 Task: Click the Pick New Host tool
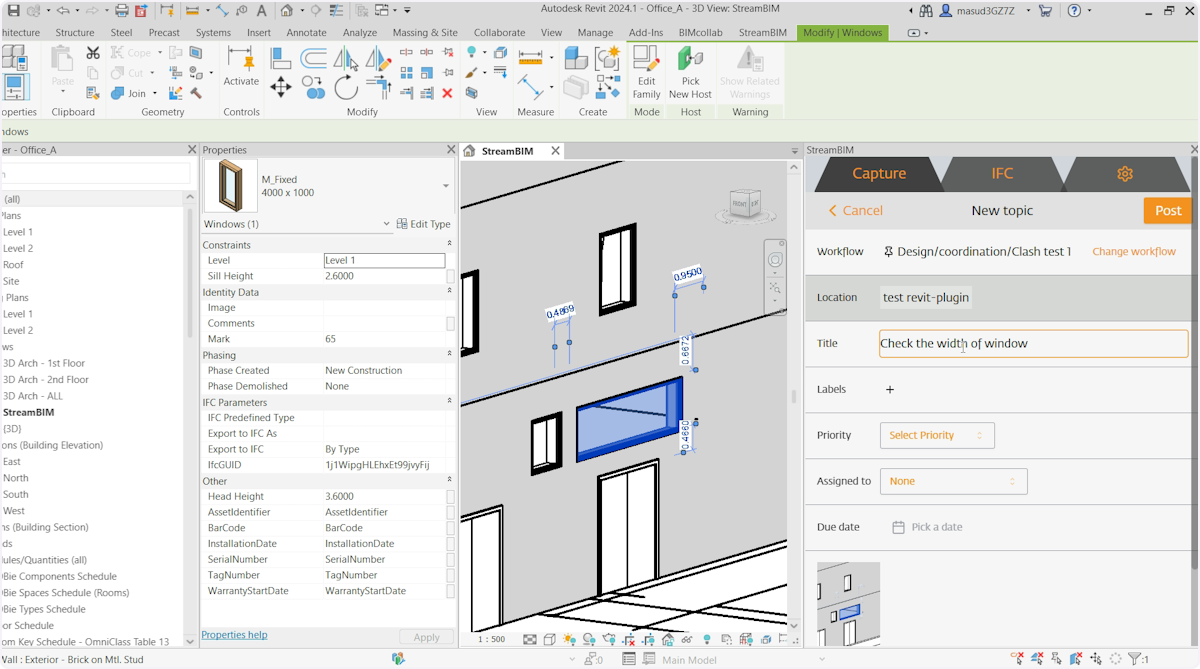[x=690, y=73]
